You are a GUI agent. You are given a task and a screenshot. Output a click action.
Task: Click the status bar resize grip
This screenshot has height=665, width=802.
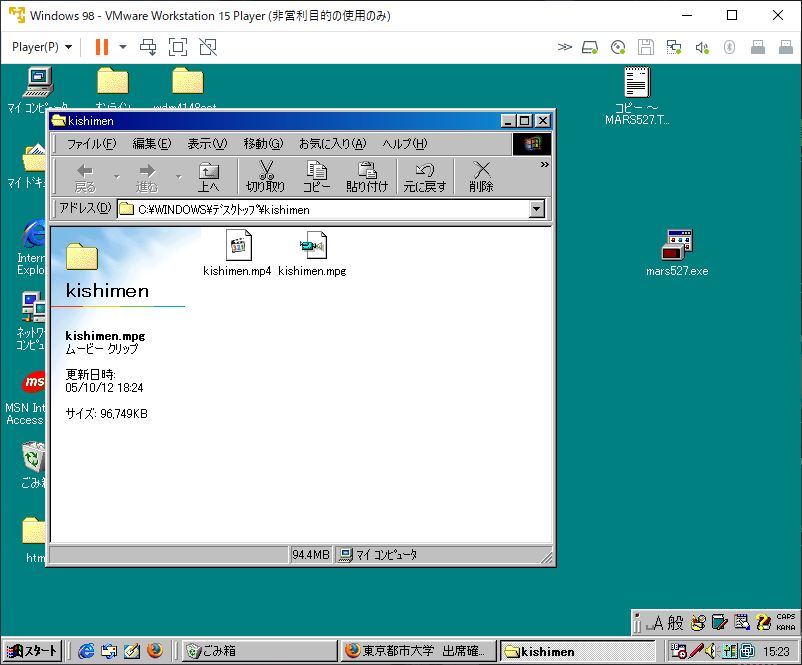pos(547,557)
